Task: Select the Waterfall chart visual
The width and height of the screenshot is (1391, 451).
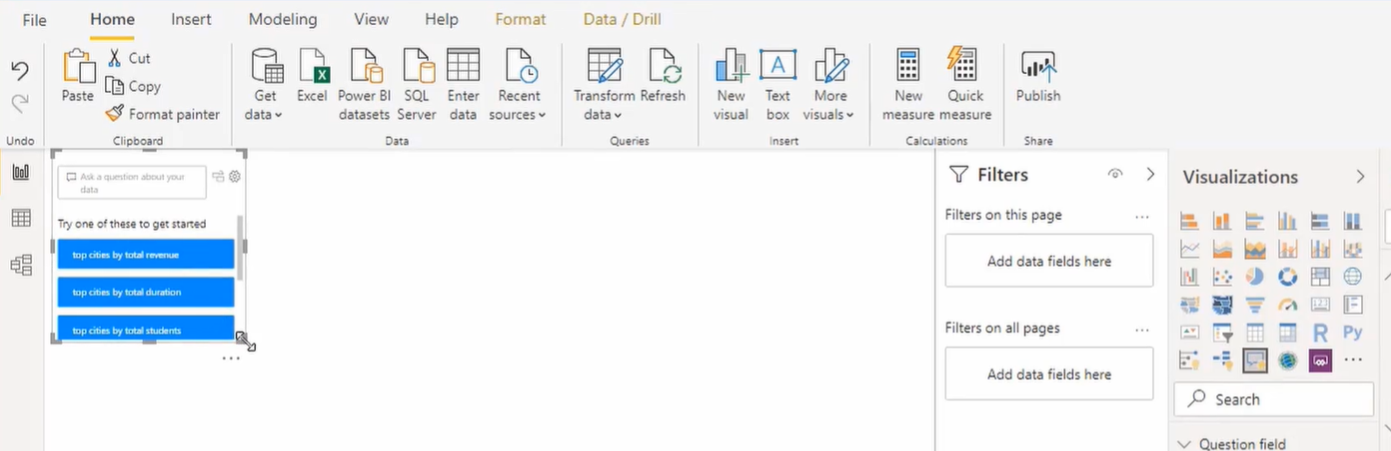Action: point(1190,277)
